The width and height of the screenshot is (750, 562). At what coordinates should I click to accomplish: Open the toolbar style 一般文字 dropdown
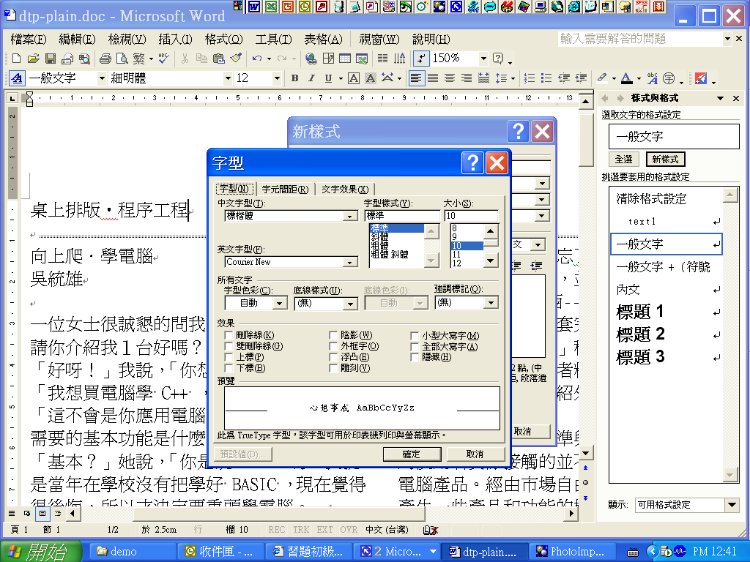(101, 78)
